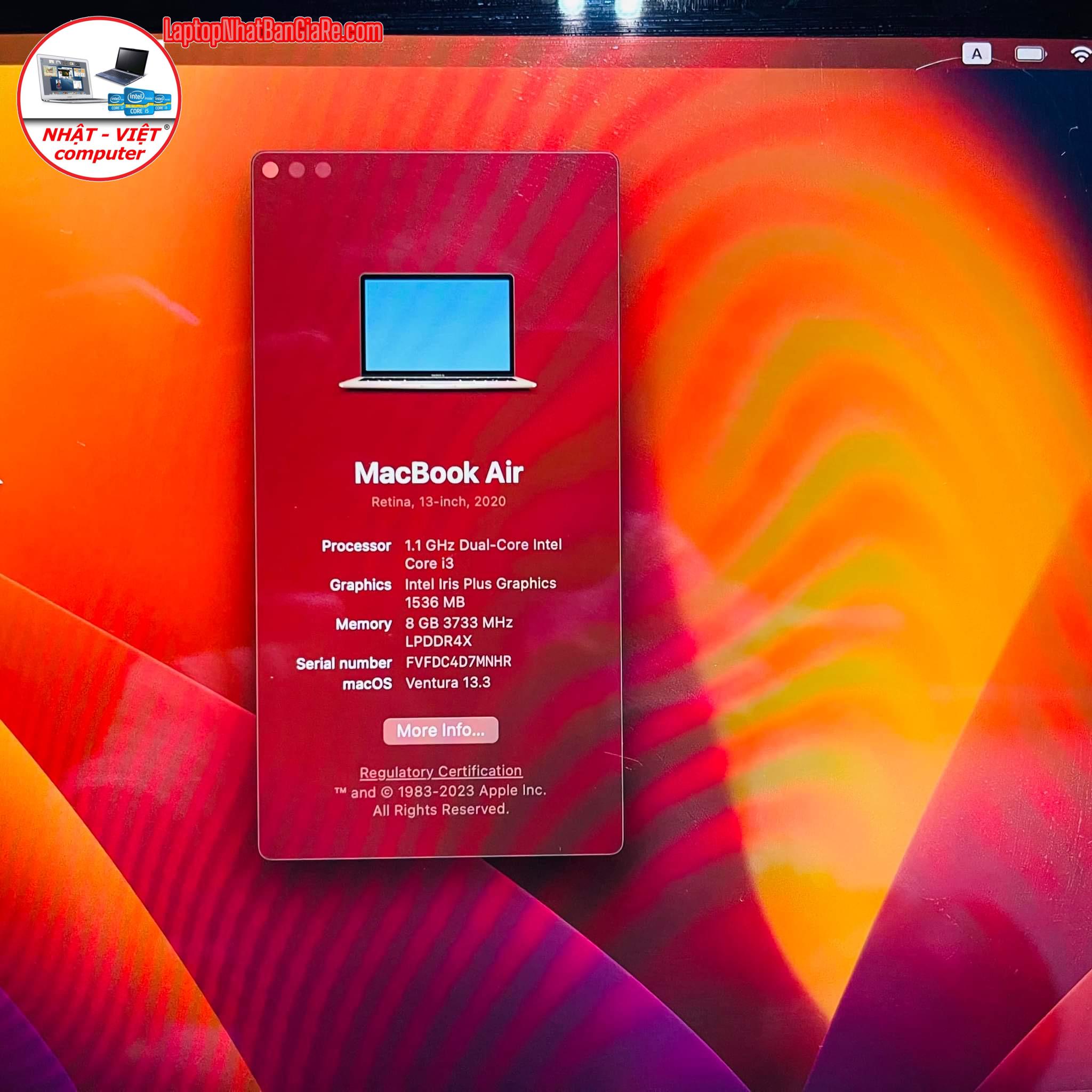
Task: Minimize the About This Mac window
Action: pos(297,170)
